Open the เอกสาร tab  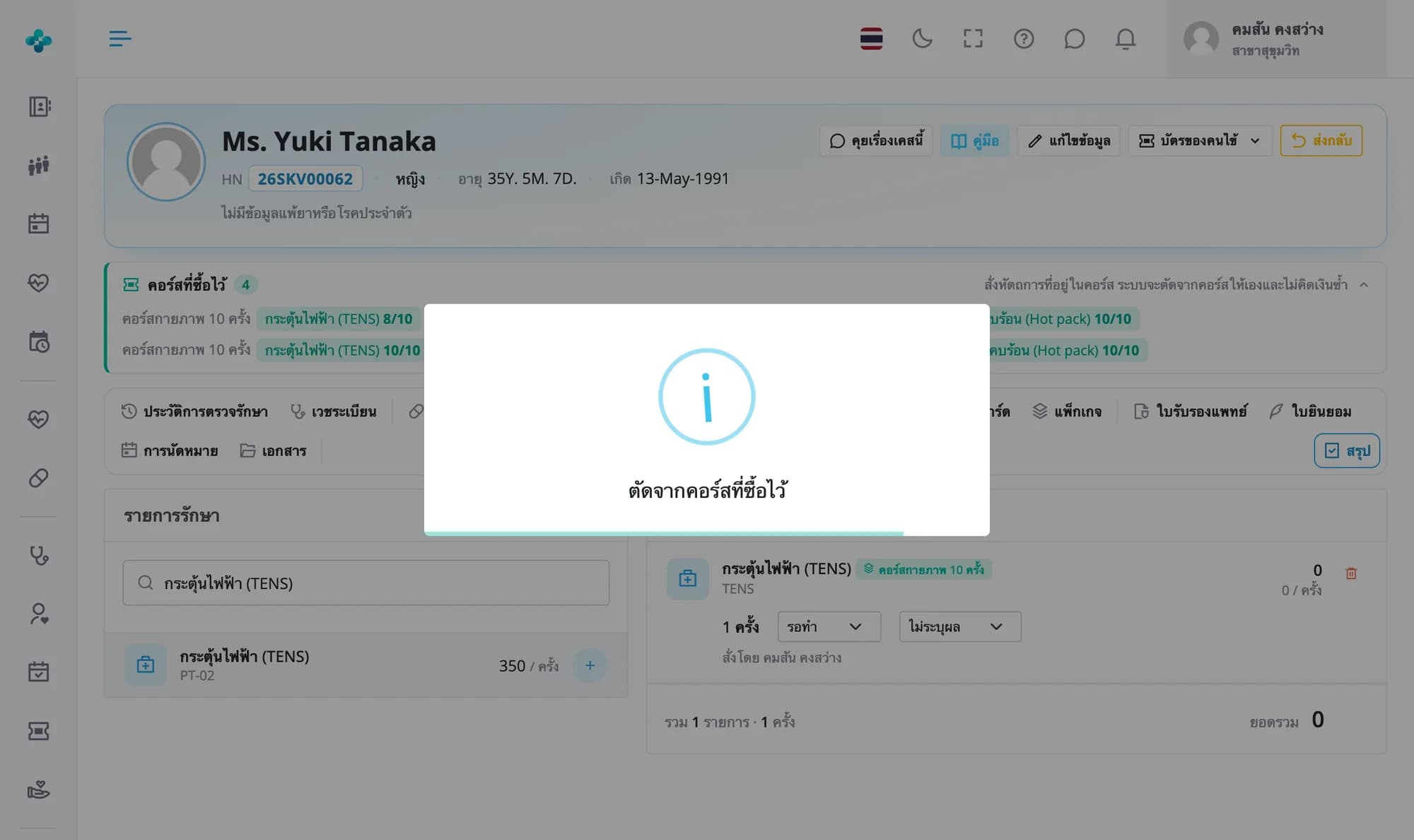click(273, 450)
